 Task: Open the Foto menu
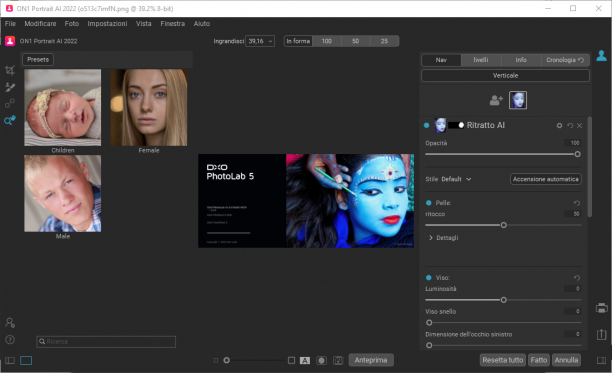tap(72, 24)
